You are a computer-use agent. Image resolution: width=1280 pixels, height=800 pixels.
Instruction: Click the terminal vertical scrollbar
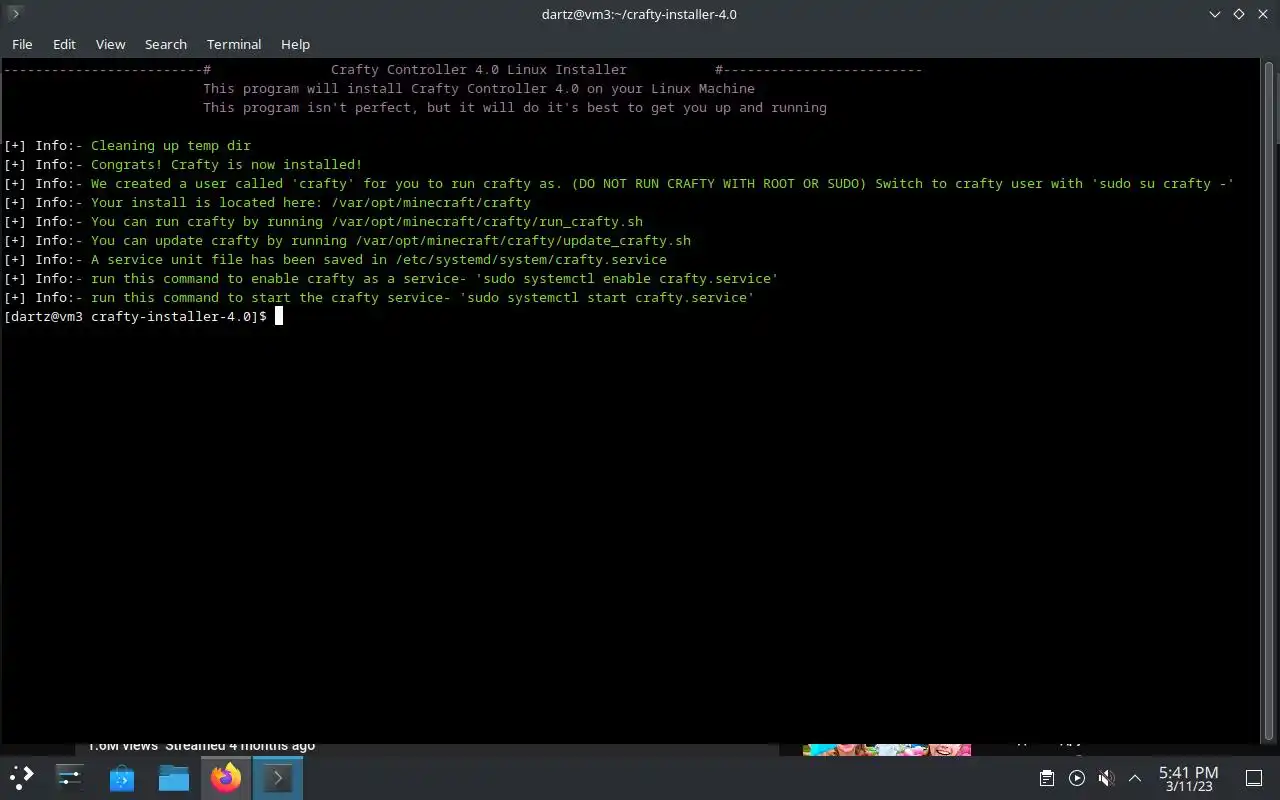[x=1270, y=400]
